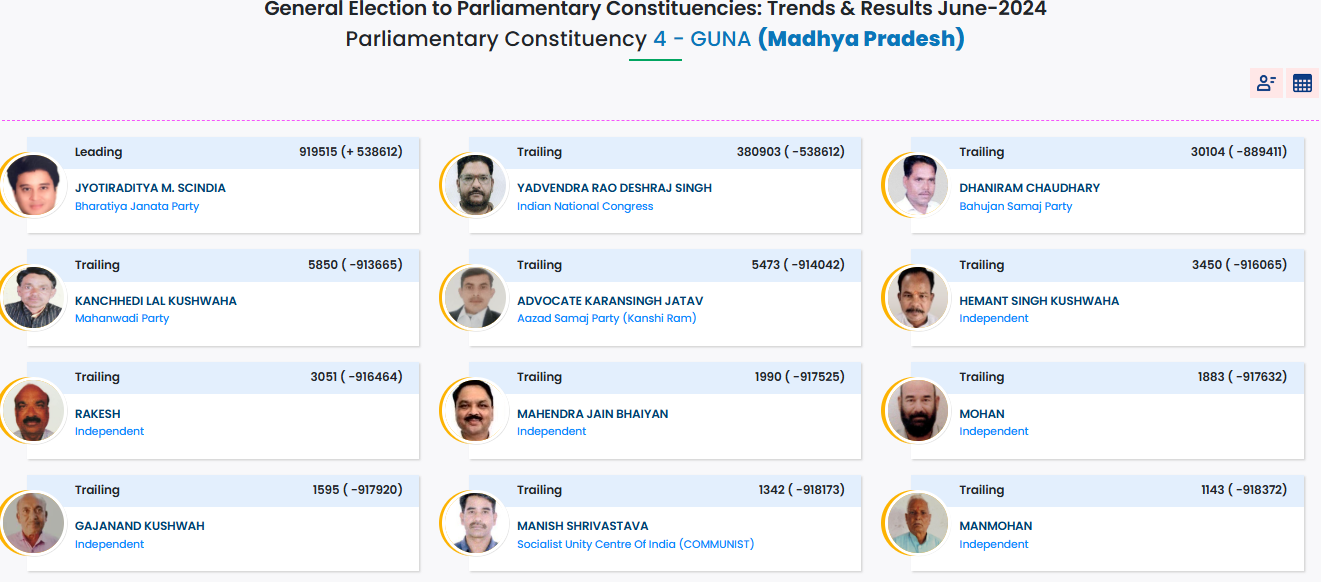
Task: Click Dhaniram Chaudhary's candidate photo
Action: 917,185
